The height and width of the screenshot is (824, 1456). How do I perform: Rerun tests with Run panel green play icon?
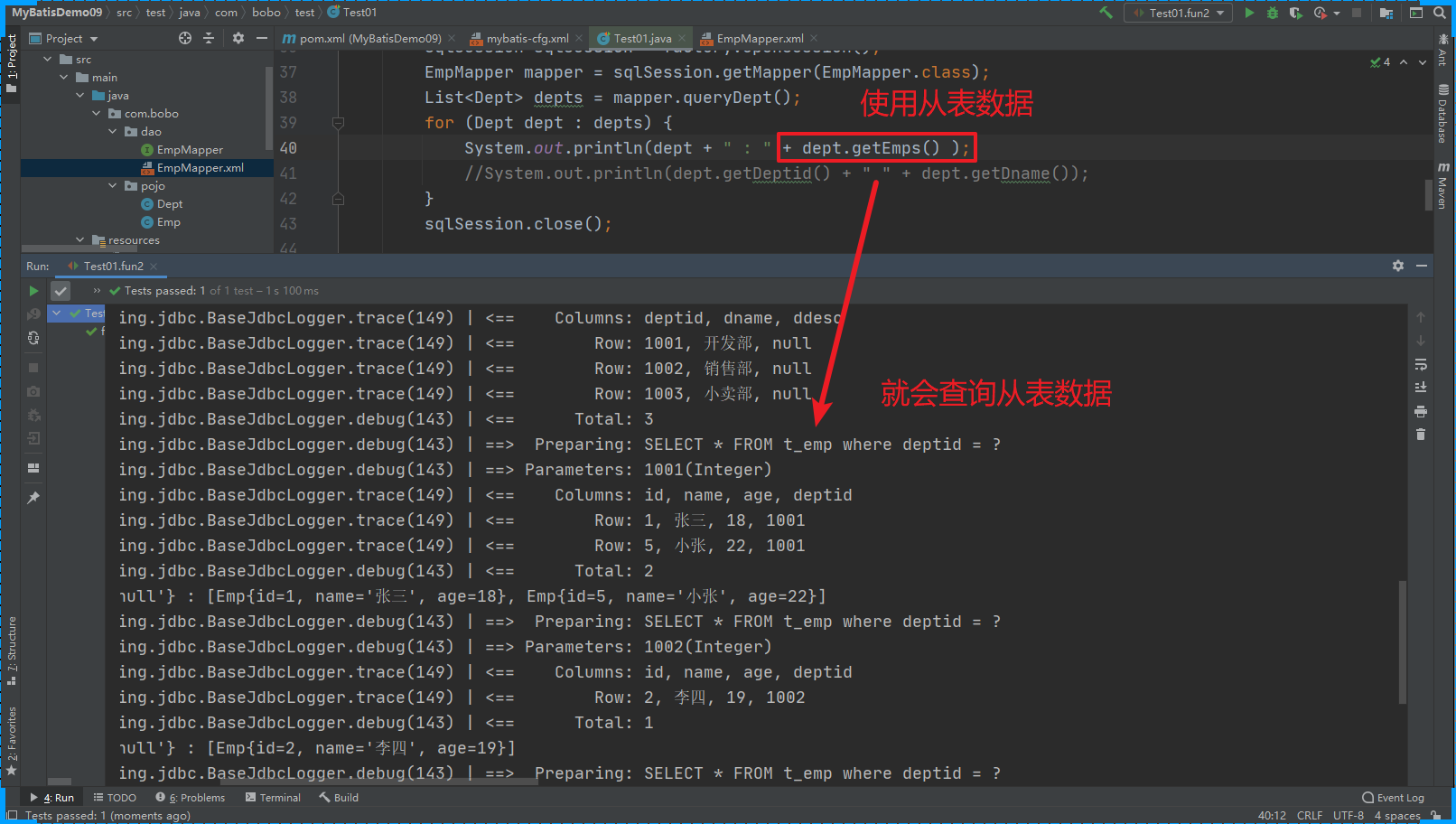tap(33, 291)
